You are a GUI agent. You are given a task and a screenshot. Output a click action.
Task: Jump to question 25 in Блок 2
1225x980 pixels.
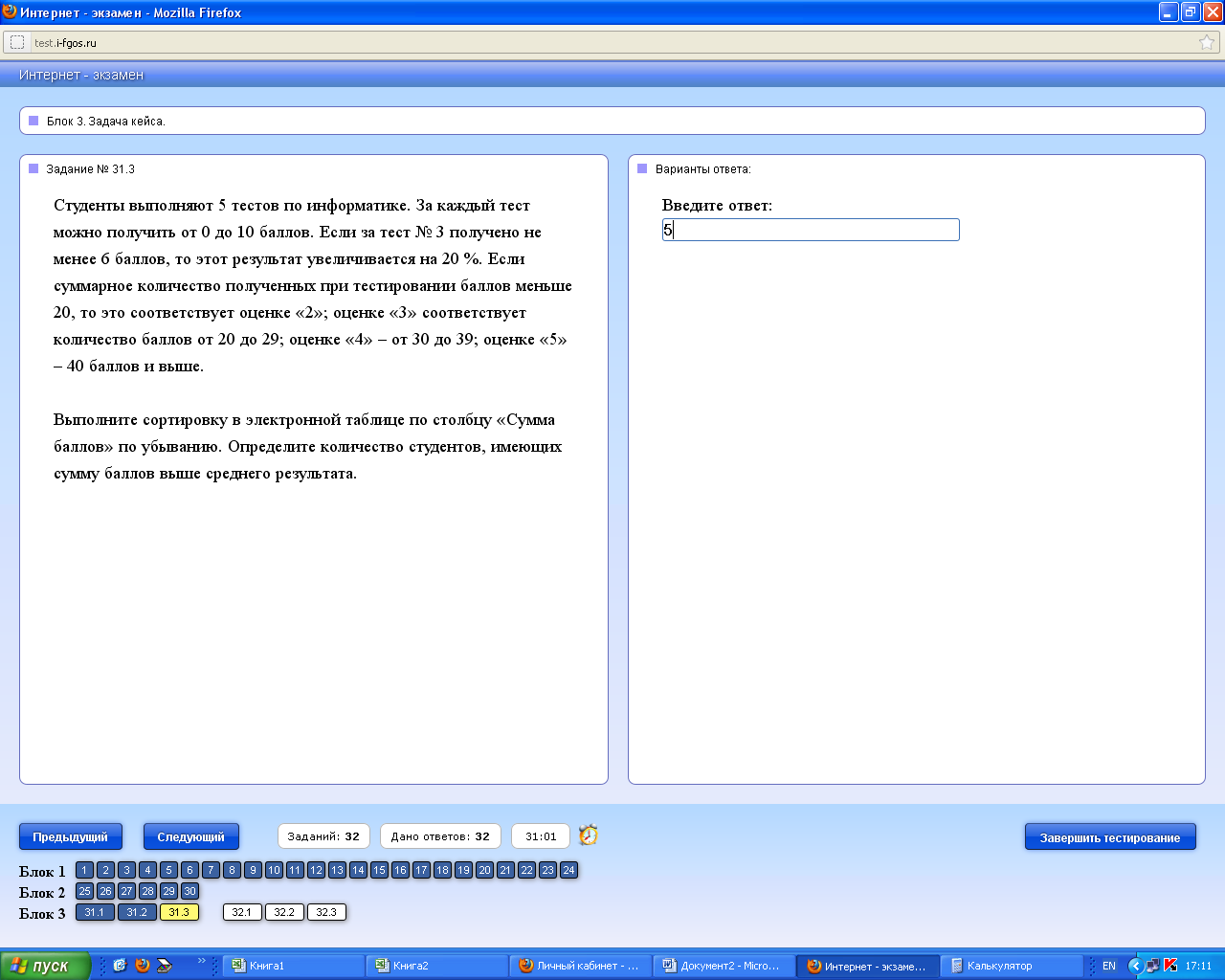coord(84,891)
